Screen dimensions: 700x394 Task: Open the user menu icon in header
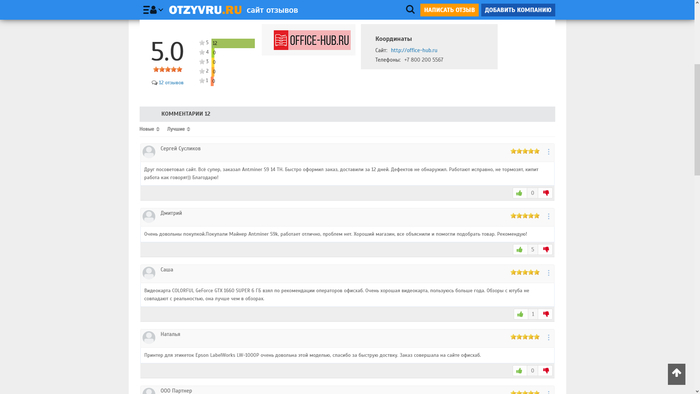coord(153,10)
